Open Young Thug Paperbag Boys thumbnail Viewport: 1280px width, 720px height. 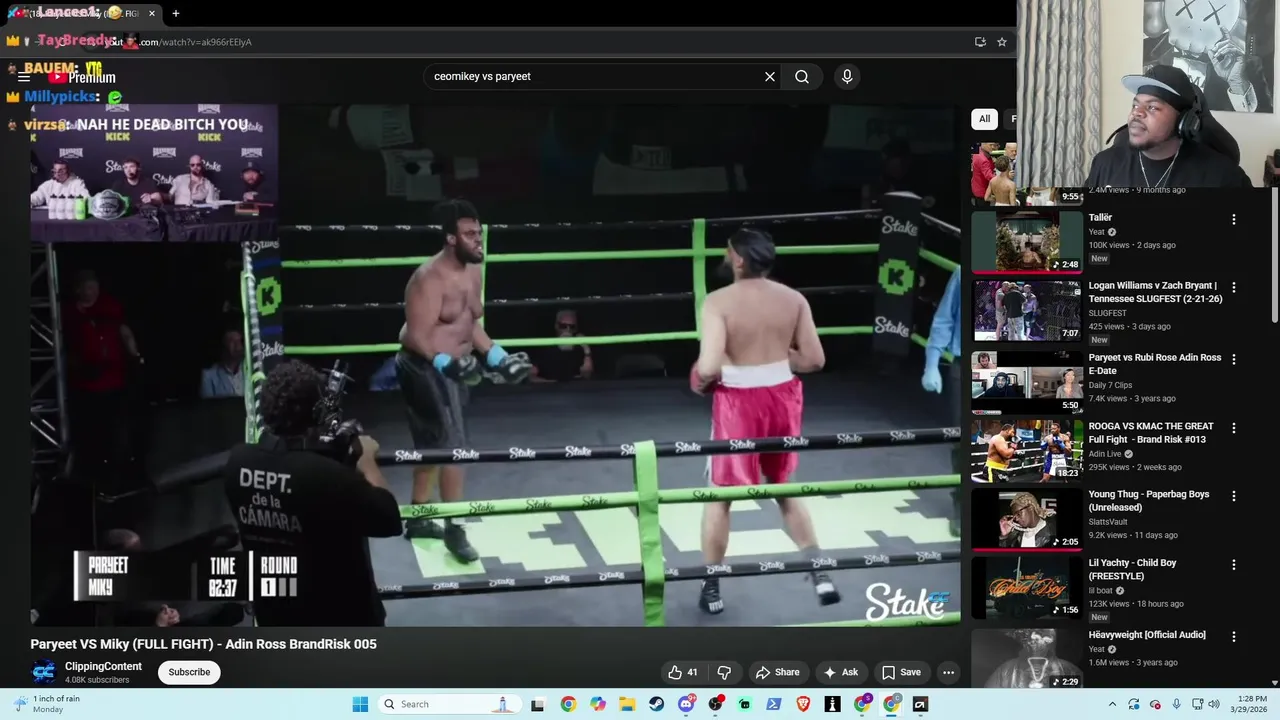tap(1027, 519)
